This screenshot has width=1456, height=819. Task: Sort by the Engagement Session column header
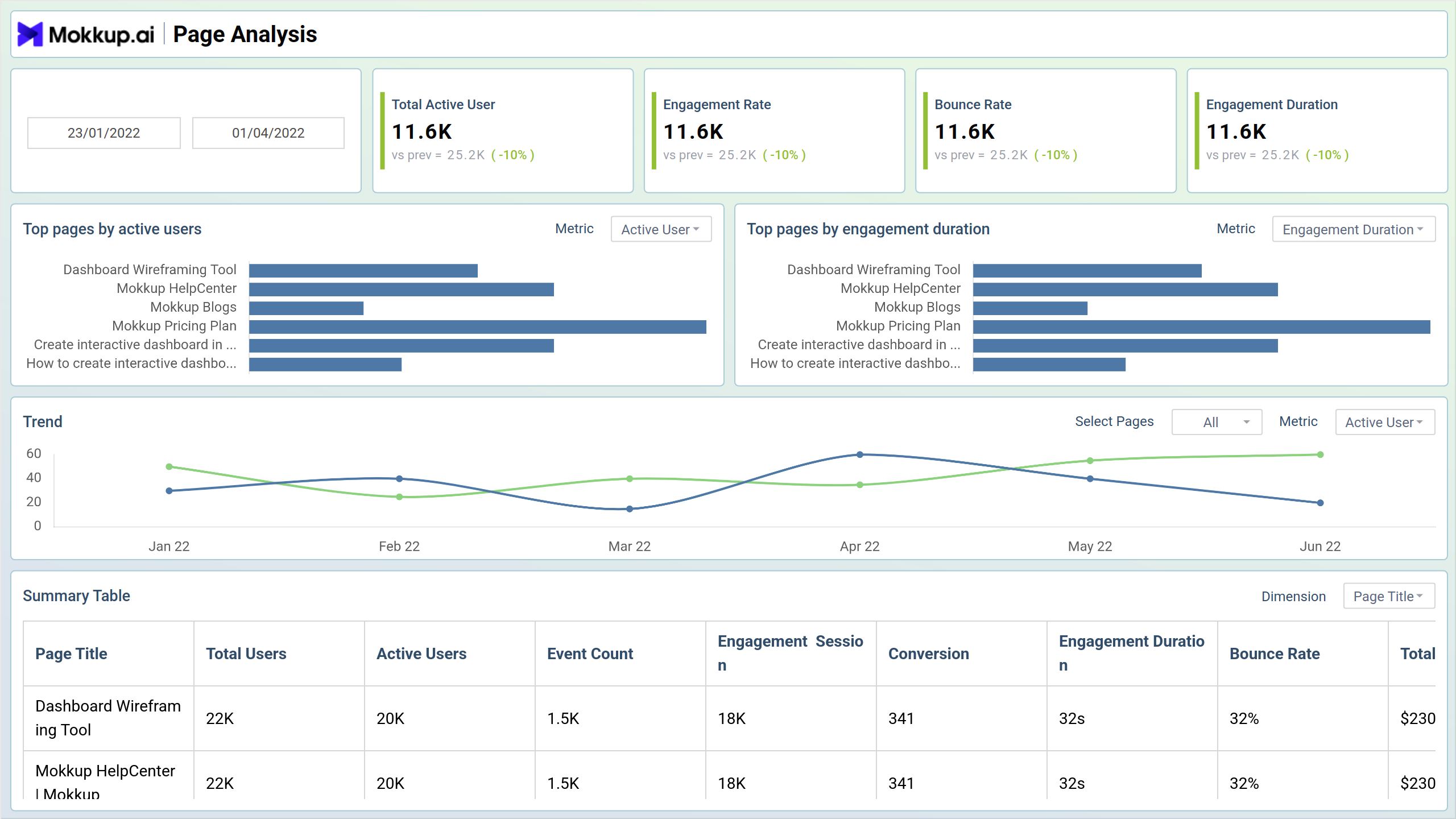[x=791, y=653]
